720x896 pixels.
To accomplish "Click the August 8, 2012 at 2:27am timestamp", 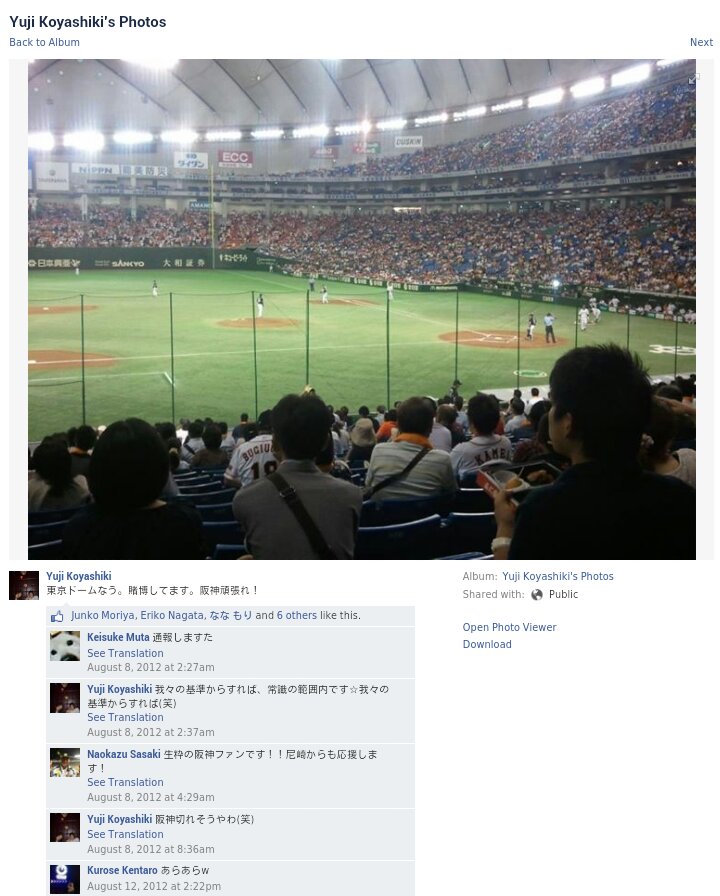I will click(x=151, y=667).
